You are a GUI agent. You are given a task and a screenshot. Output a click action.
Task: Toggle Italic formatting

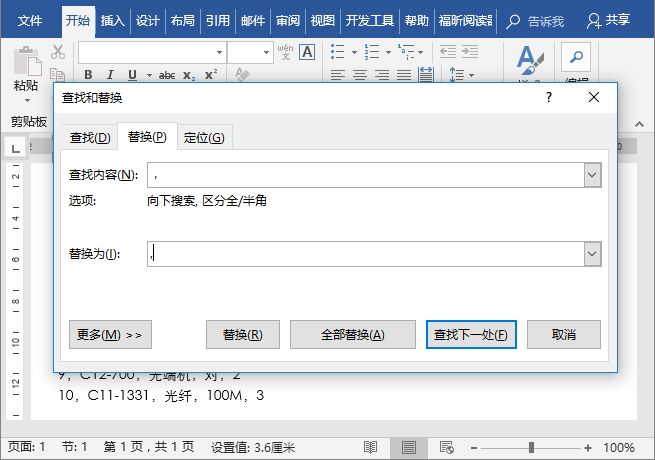(110, 75)
